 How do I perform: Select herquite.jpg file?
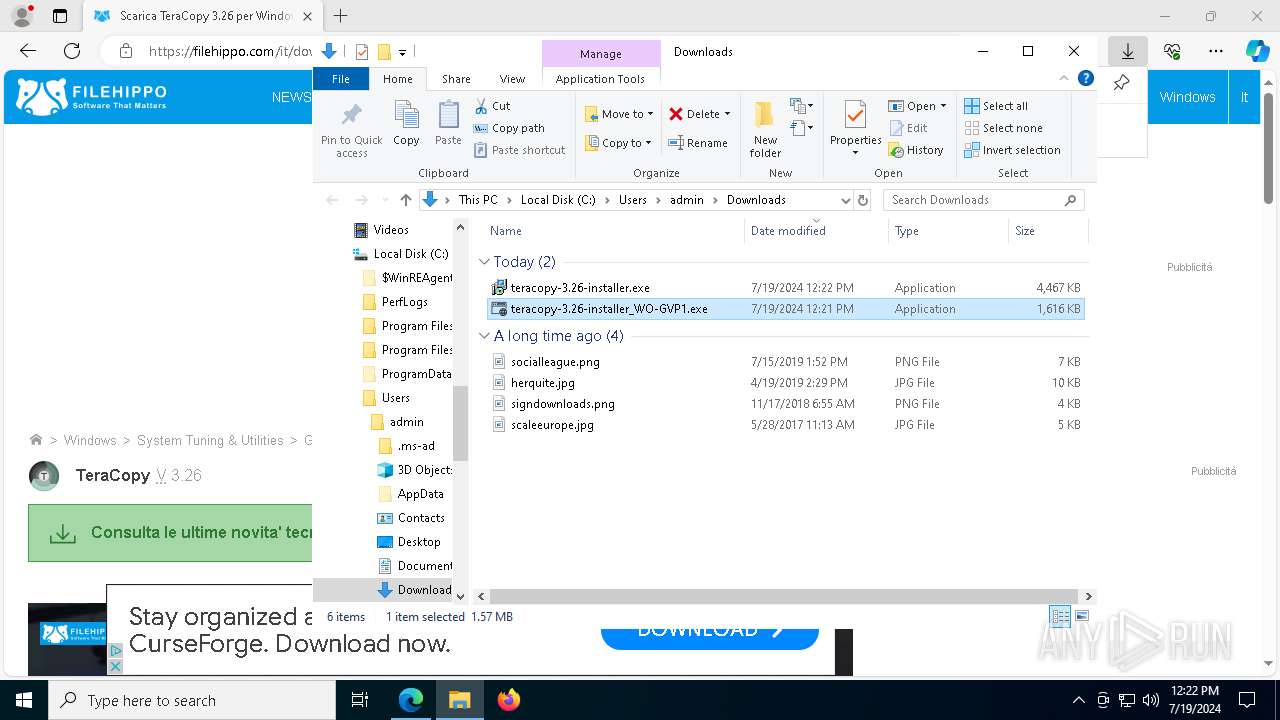point(786,383)
